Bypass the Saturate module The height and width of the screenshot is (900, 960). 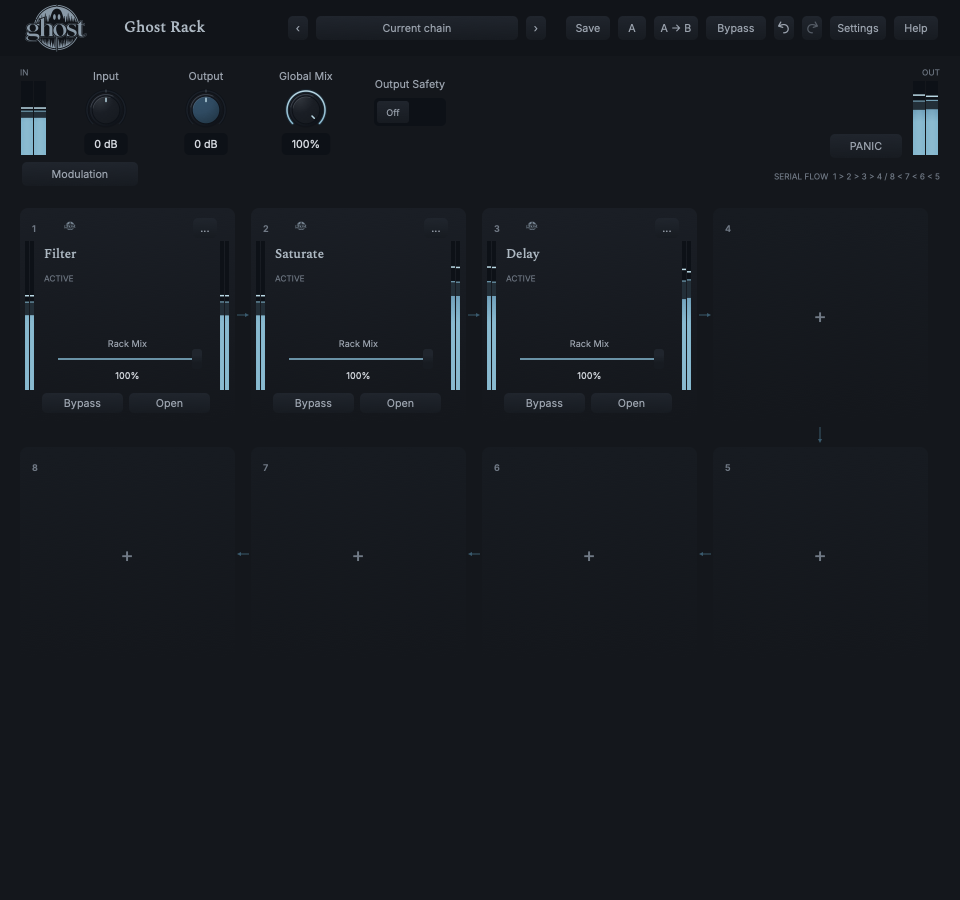coord(313,403)
